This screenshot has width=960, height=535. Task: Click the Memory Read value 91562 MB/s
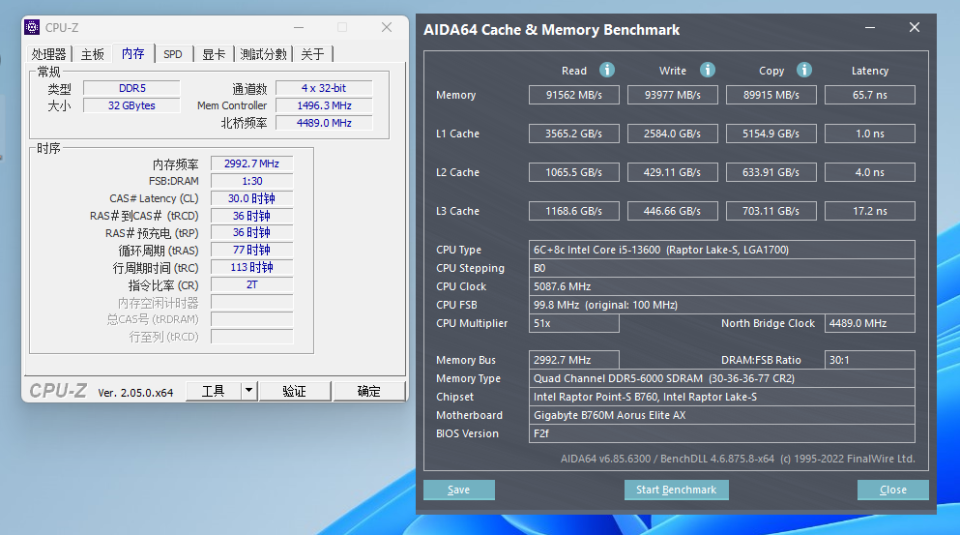click(x=574, y=95)
